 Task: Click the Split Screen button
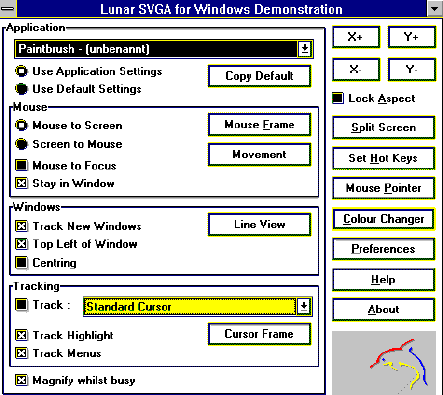pos(384,127)
